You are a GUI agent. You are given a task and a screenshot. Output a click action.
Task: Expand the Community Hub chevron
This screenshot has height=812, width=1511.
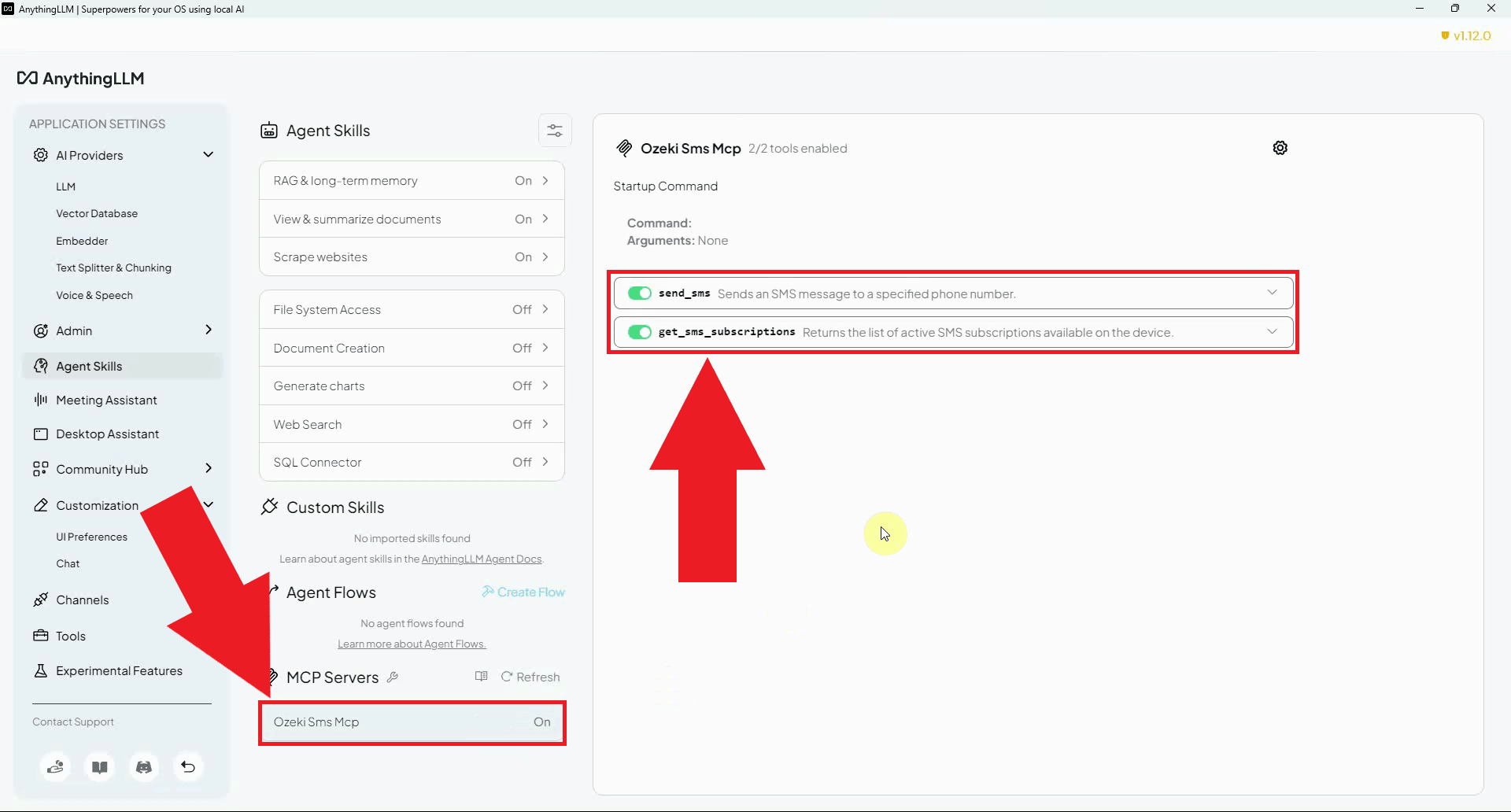[x=209, y=468]
